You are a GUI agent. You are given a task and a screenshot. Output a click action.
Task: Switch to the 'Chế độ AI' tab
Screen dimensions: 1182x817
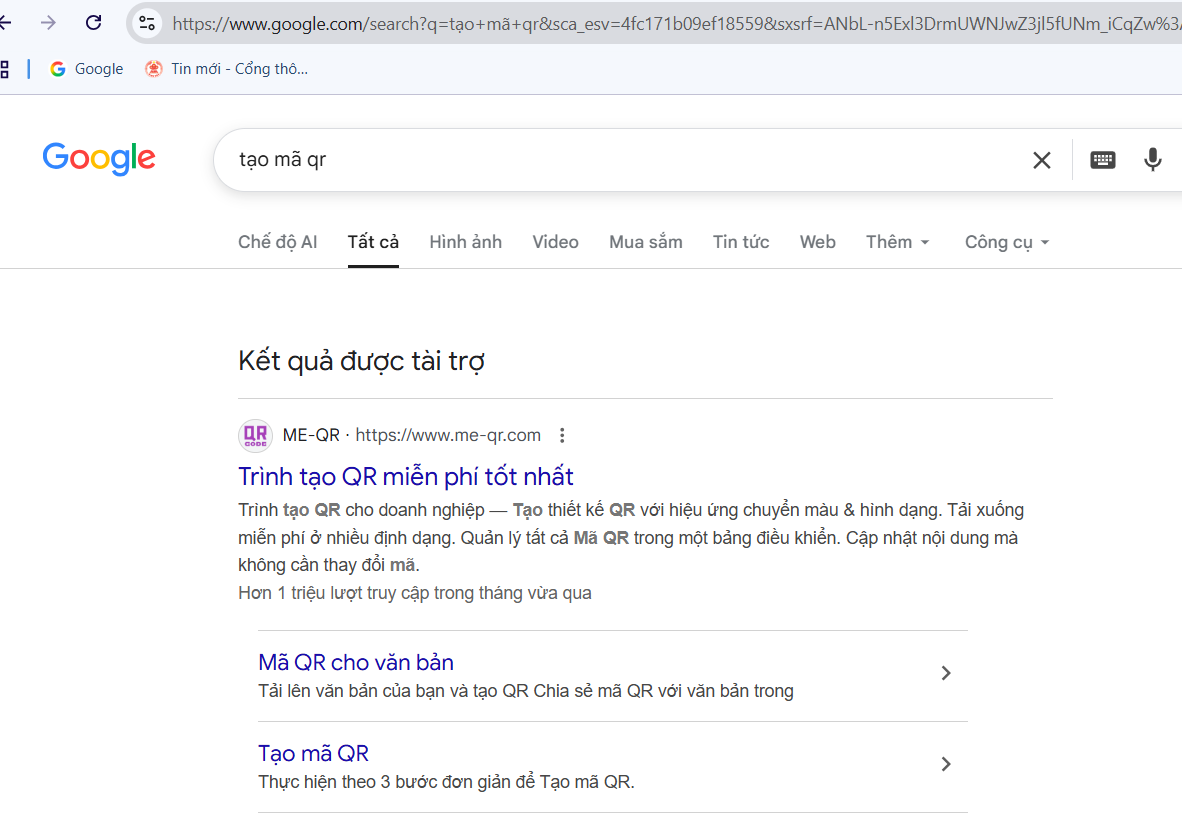[277, 242]
